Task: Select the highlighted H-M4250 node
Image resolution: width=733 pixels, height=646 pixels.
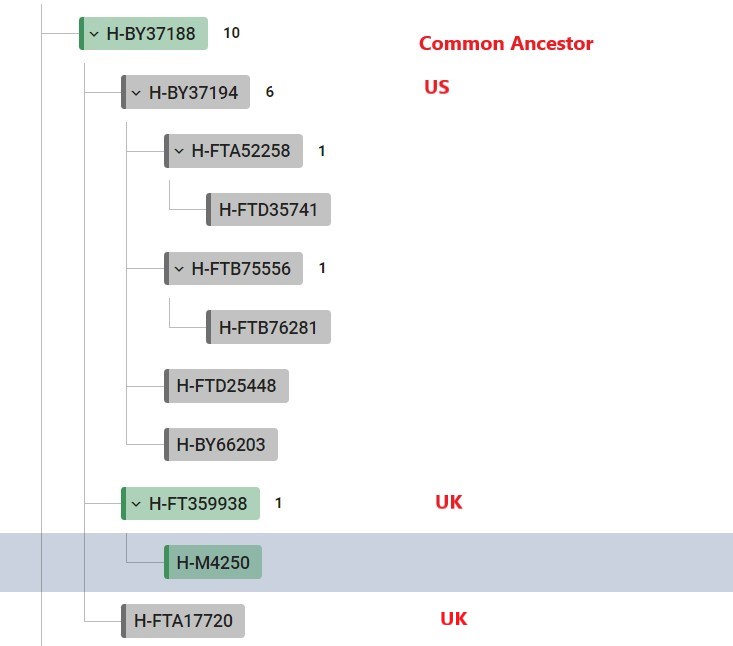Action: [213, 562]
